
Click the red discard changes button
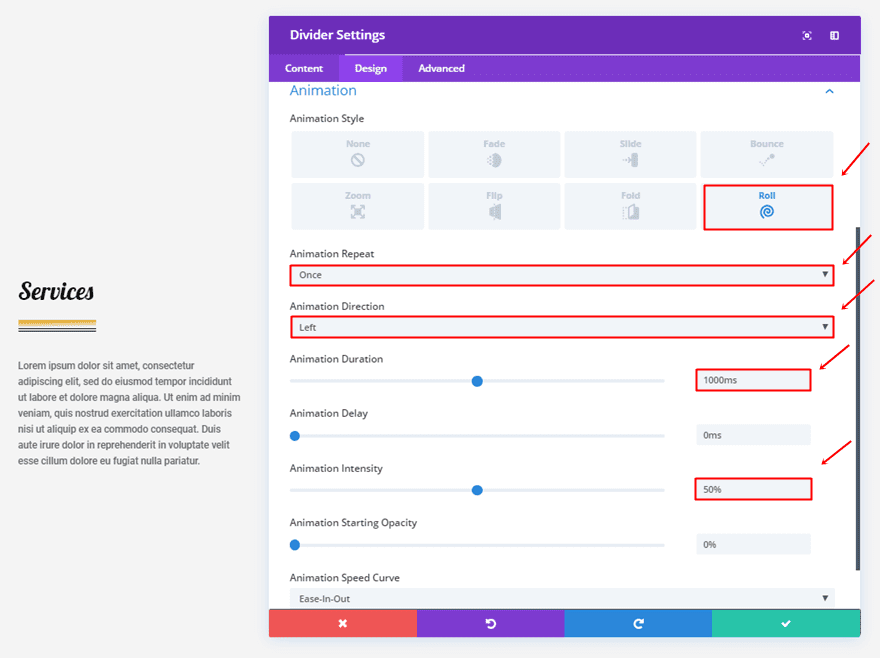(x=342, y=623)
